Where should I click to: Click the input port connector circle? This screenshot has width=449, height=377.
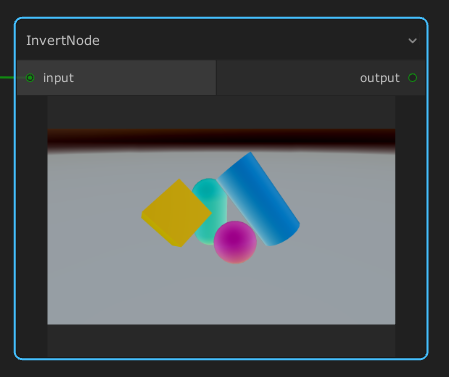coord(30,78)
